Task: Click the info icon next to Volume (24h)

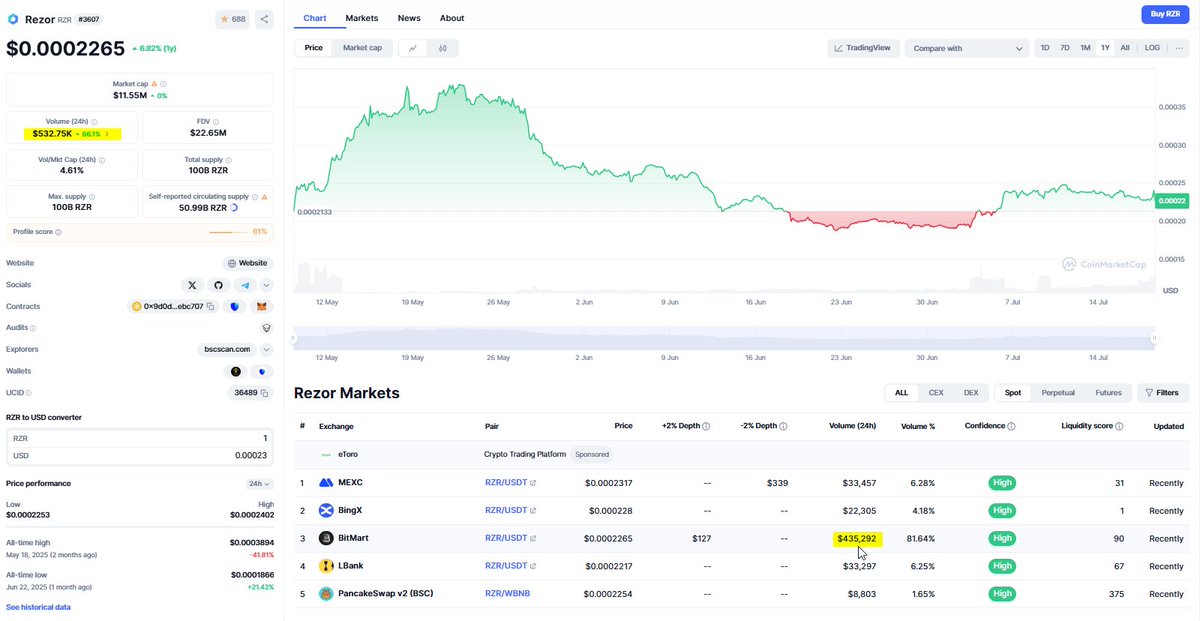Action: [x=94, y=121]
